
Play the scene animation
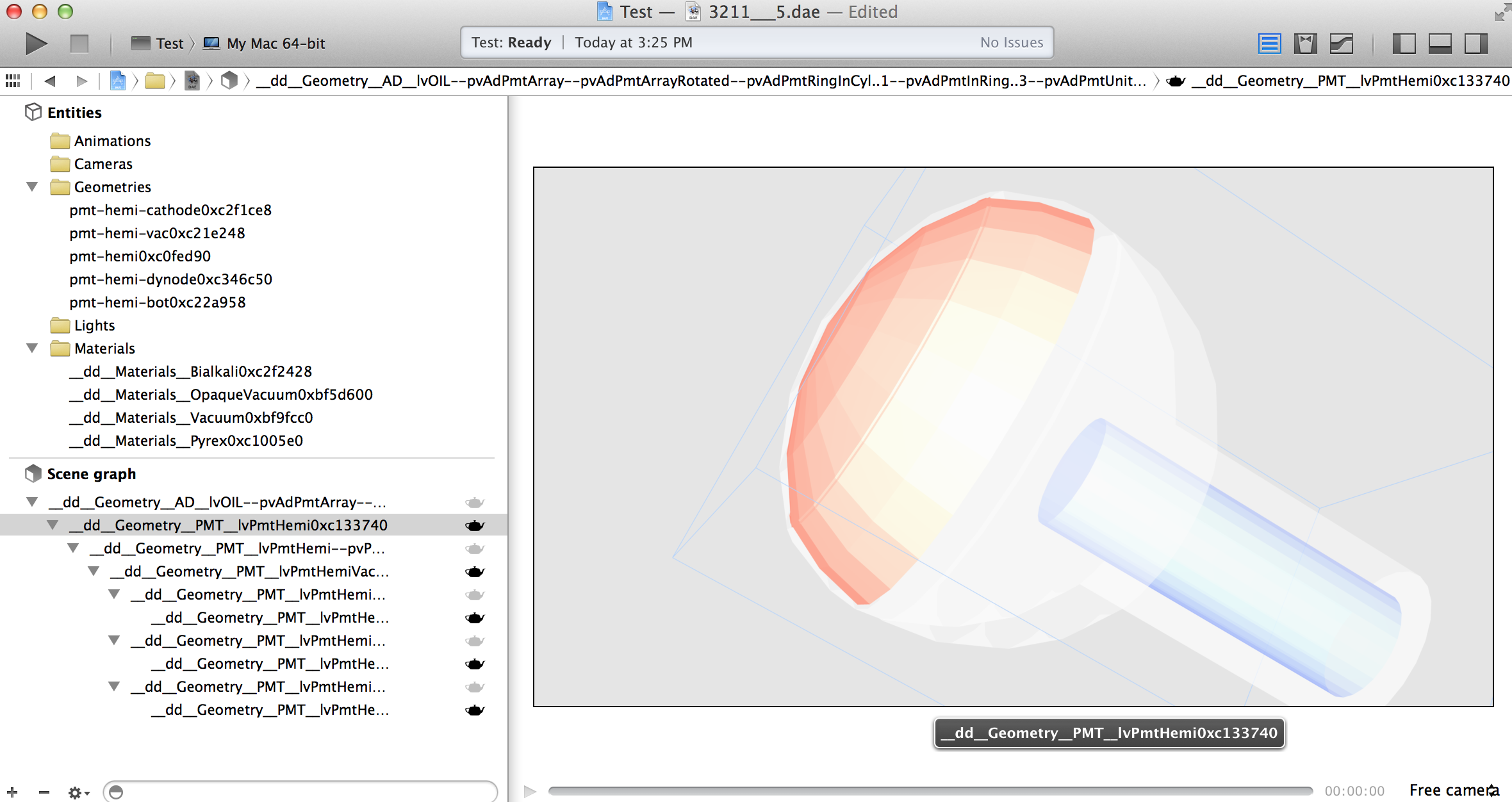tap(530, 791)
